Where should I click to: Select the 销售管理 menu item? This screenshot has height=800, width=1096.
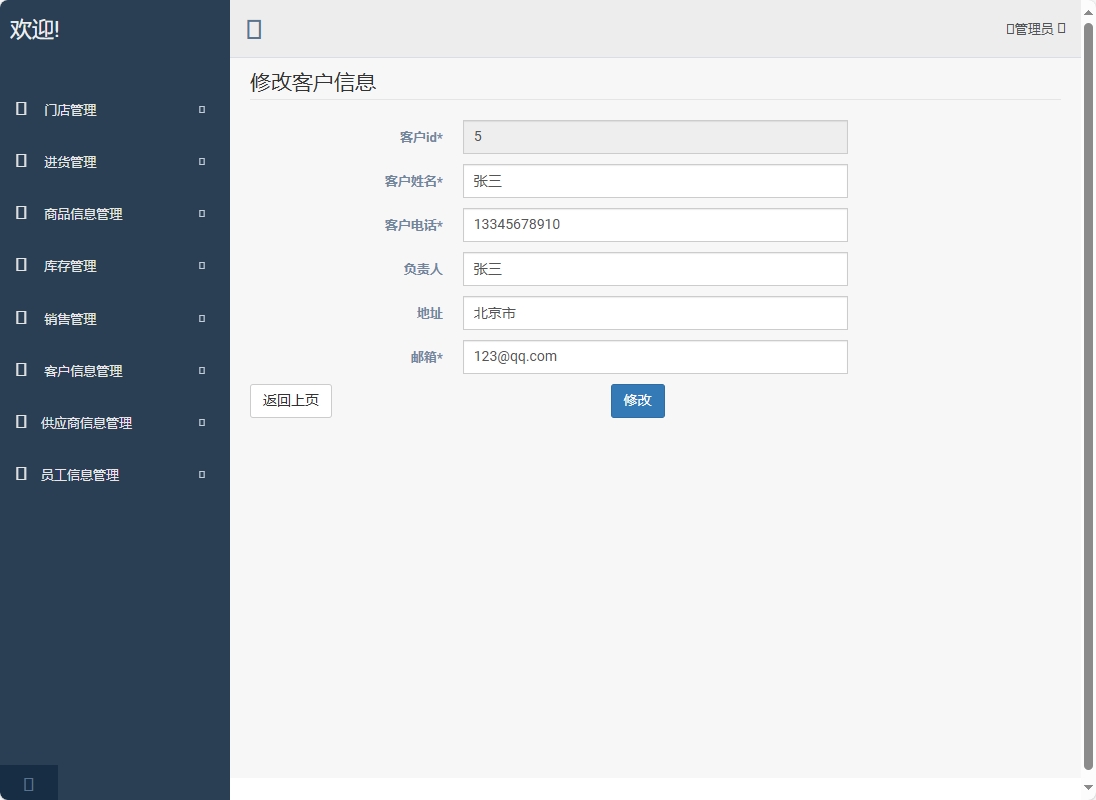(69, 318)
